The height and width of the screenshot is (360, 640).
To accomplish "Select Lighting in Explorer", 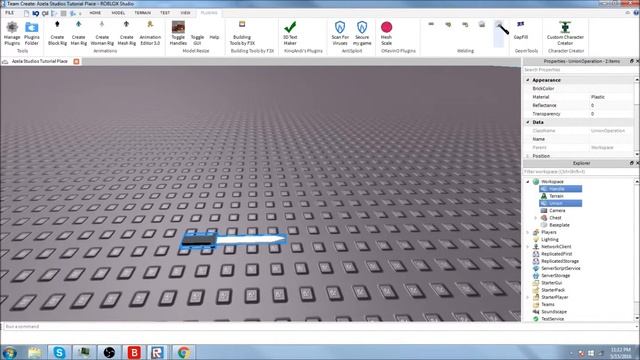I will 549,240.
